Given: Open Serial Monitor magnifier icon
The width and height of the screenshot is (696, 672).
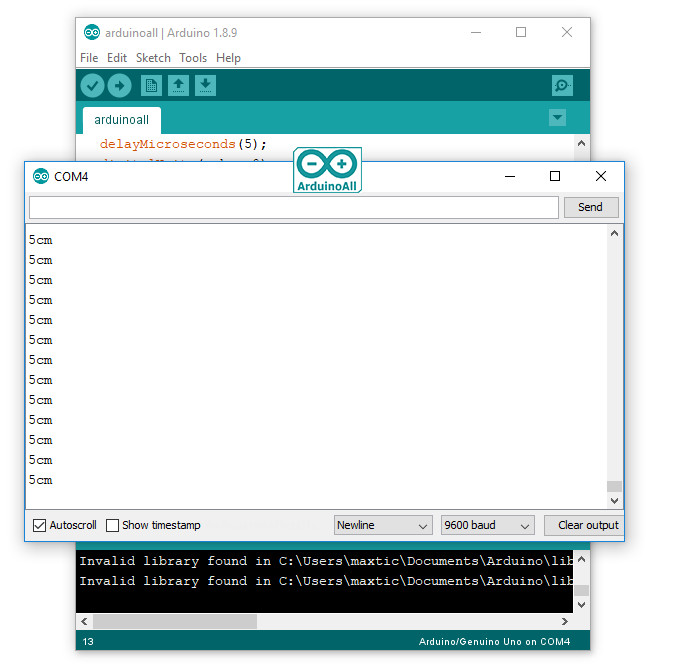Looking at the screenshot, I should (x=562, y=85).
